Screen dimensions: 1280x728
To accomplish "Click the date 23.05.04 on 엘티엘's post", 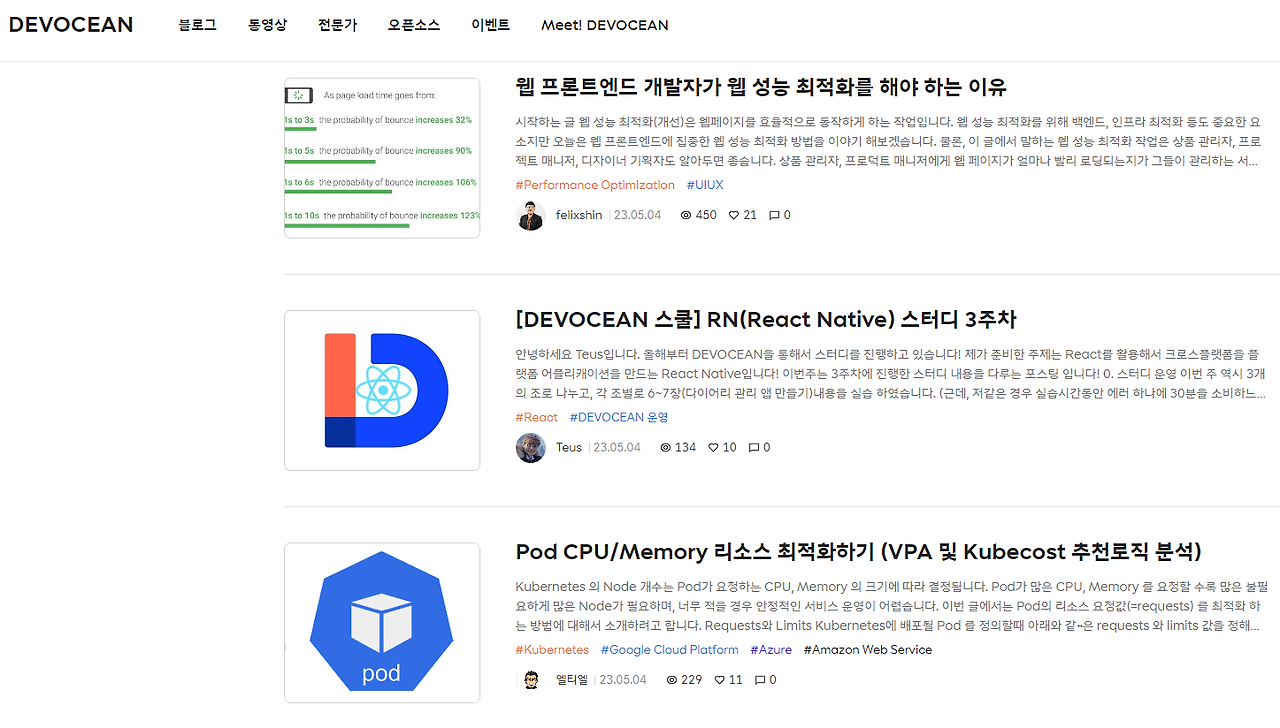I will tap(623, 680).
